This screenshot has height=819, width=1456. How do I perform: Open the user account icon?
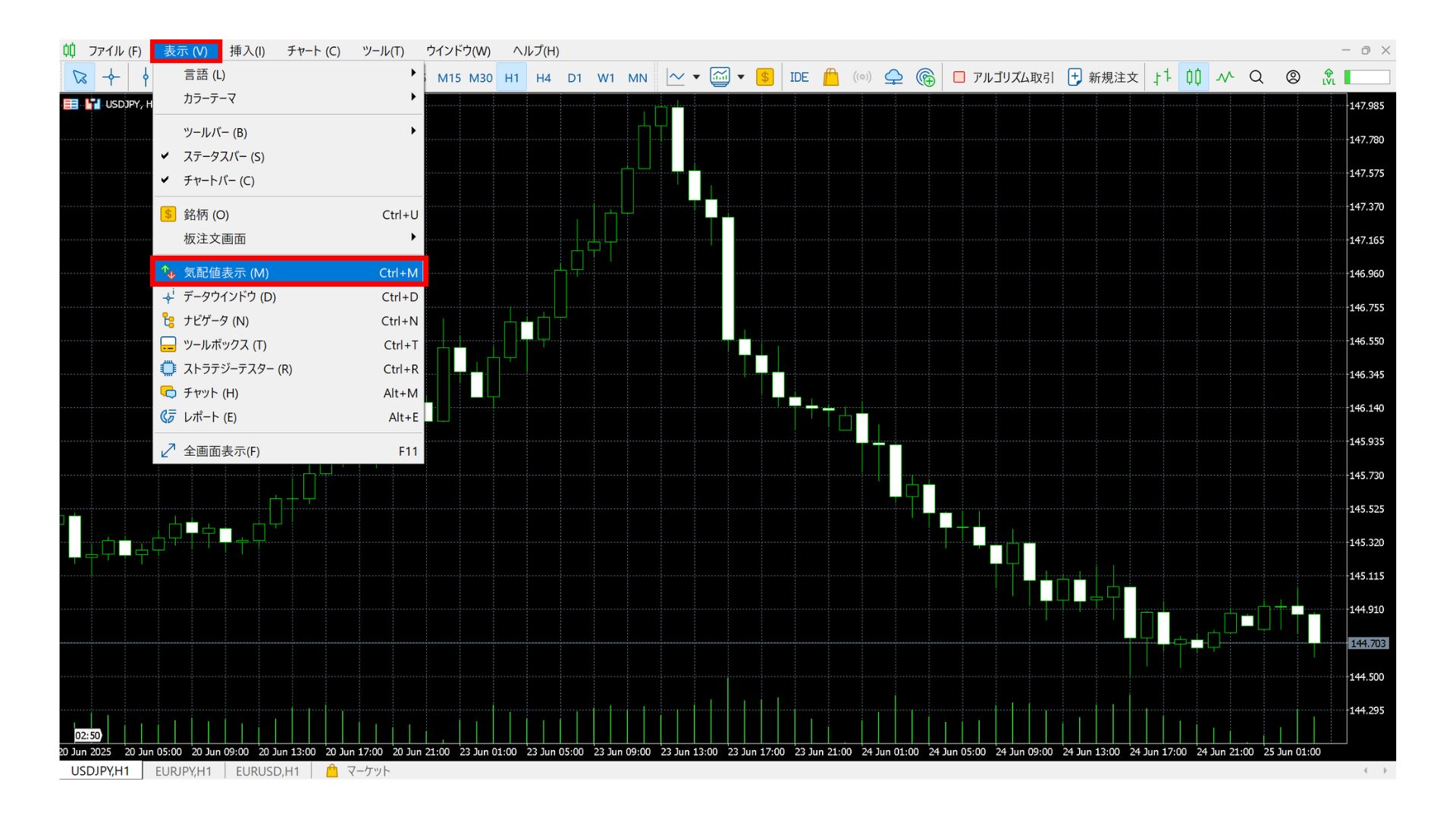1293,77
